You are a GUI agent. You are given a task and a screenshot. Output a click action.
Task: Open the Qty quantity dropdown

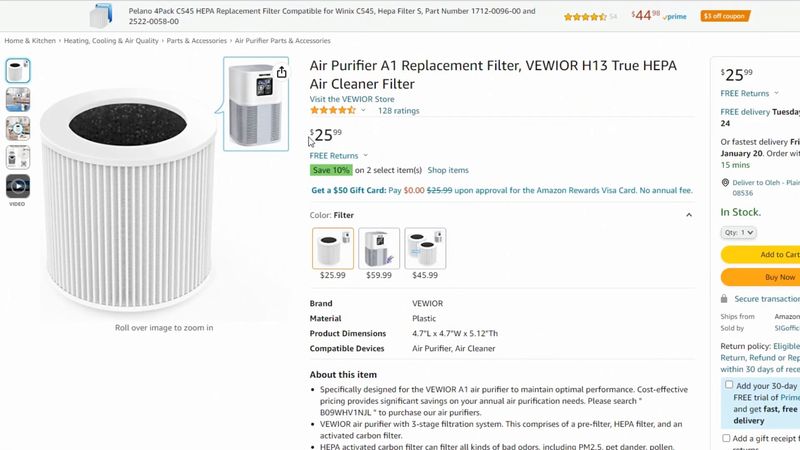pyautogui.click(x=738, y=233)
